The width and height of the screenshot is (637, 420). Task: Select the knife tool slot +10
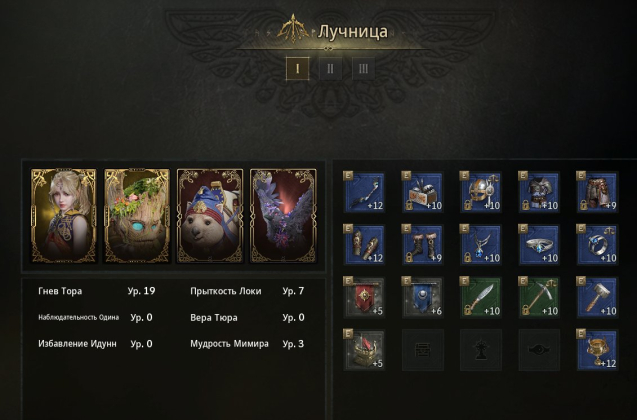click(x=481, y=297)
